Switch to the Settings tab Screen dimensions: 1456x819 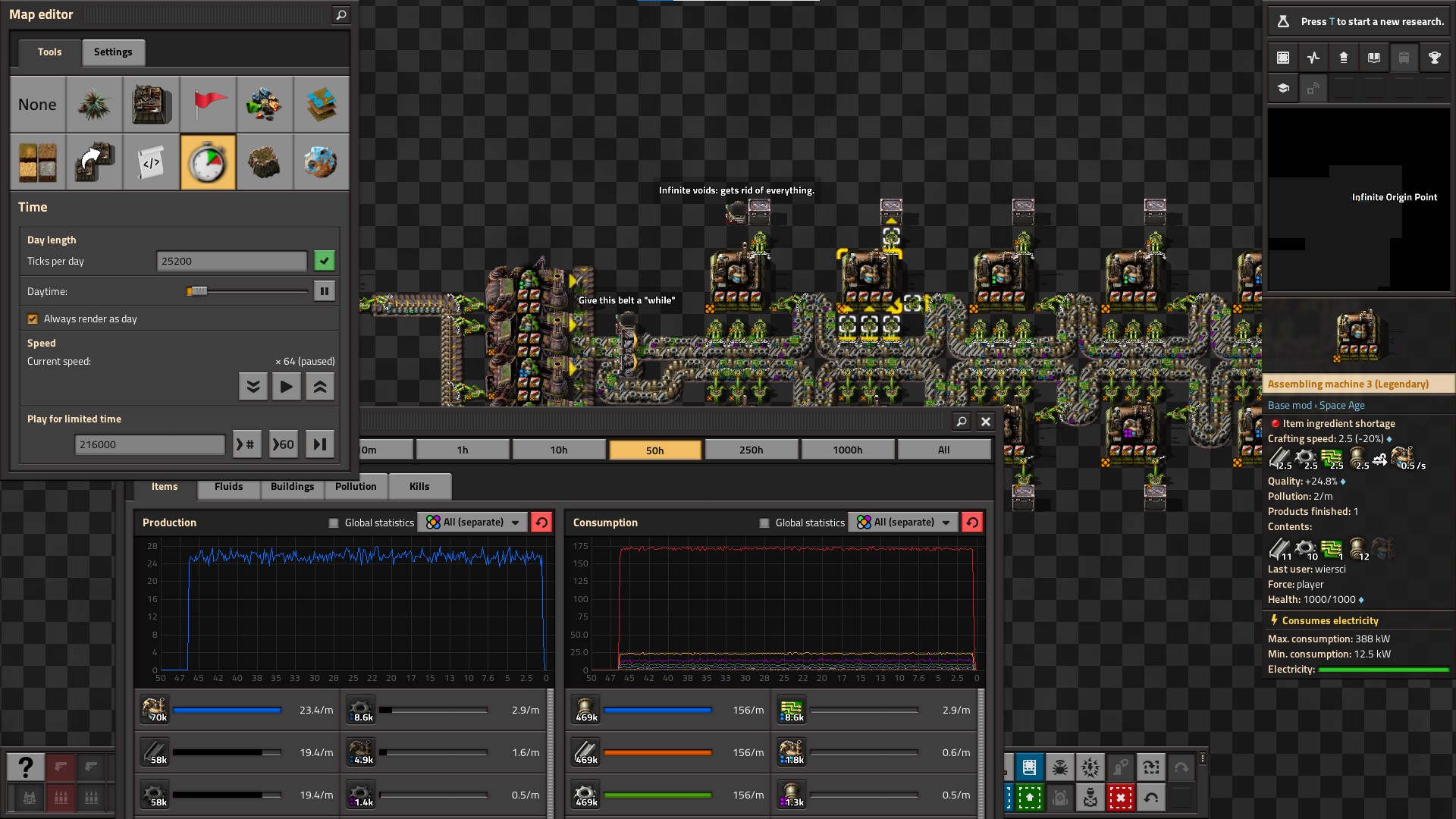click(x=113, y=52)
